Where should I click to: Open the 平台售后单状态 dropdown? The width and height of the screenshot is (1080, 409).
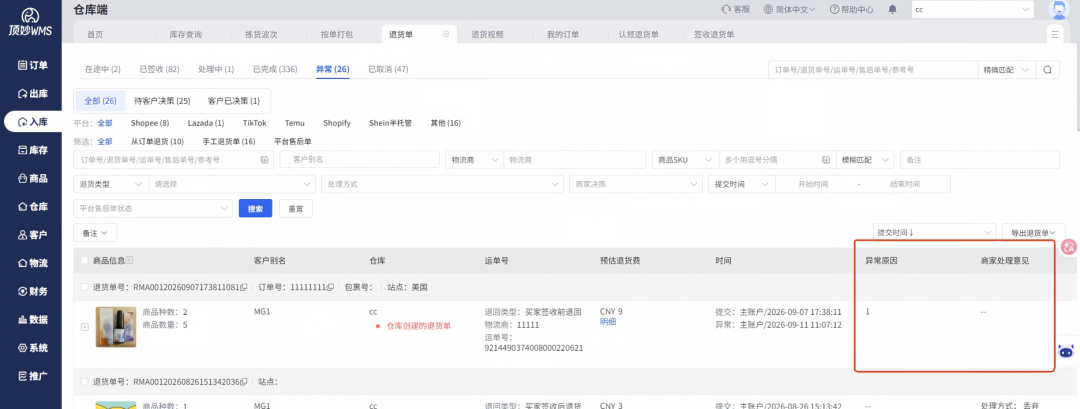point(153,208)
